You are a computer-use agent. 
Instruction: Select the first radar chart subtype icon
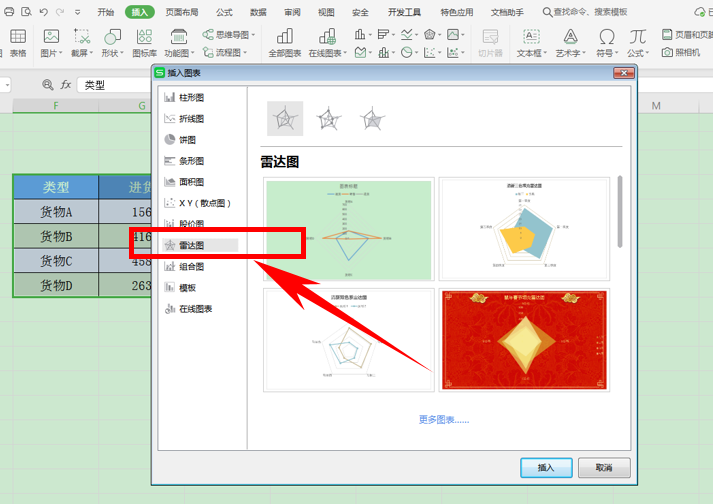[x=285, y=119]
